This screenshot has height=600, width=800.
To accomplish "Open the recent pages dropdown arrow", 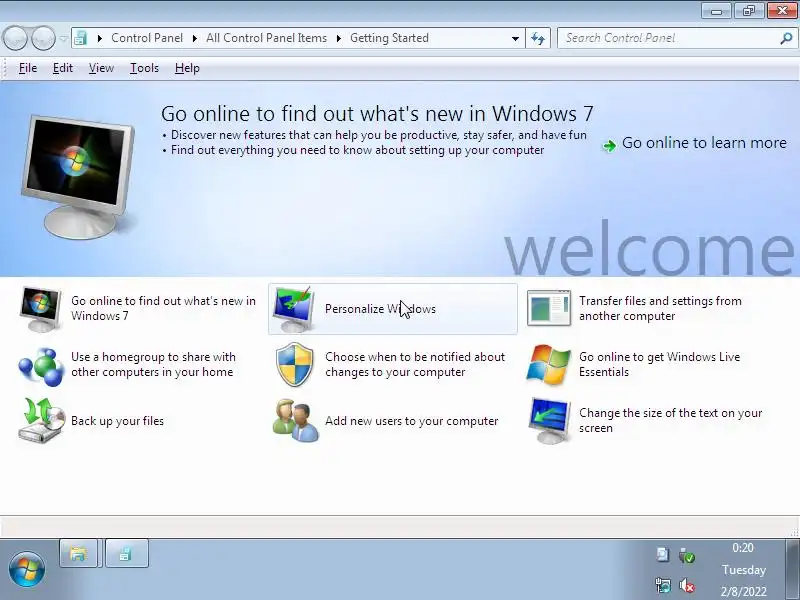I will (63, 38).
